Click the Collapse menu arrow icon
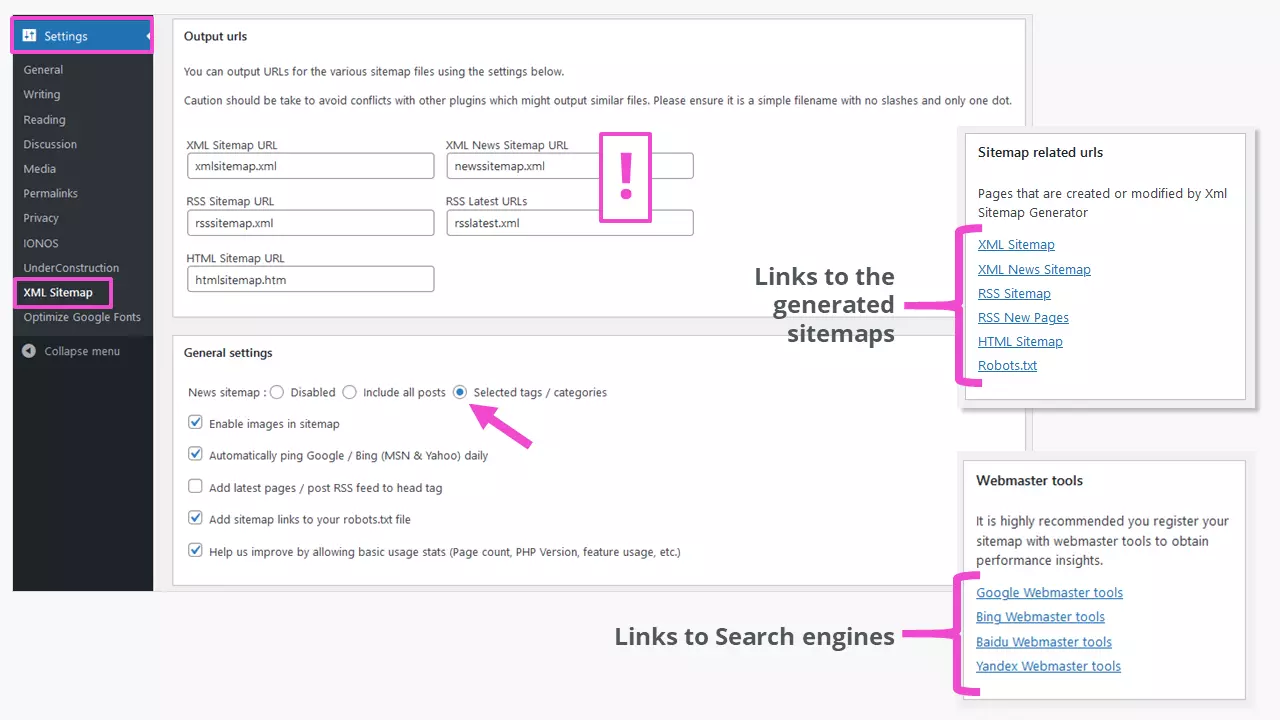 (x=29, y=351)
